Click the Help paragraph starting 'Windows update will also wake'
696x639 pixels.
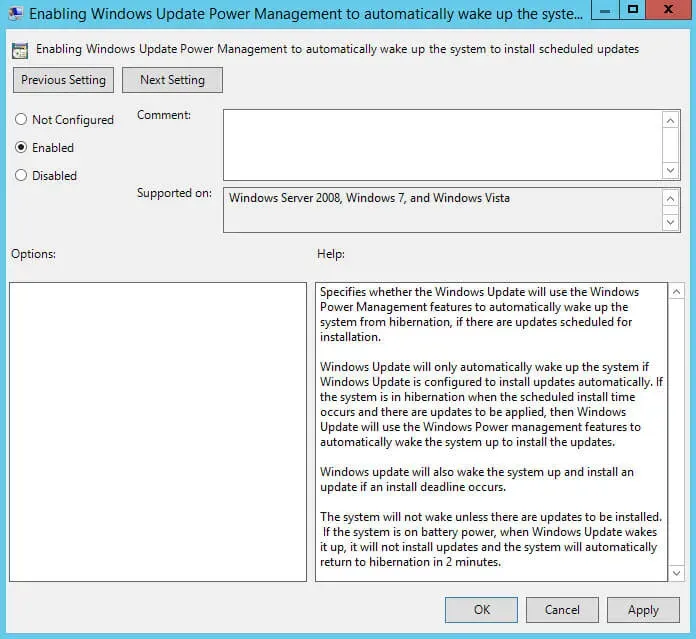[x=477, y=479]
